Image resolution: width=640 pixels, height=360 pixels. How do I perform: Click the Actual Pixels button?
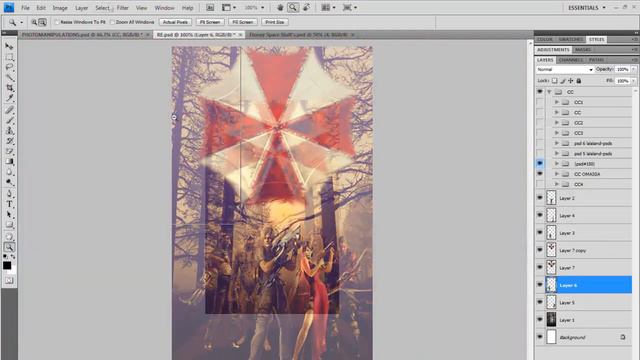[x=175, y=22]
